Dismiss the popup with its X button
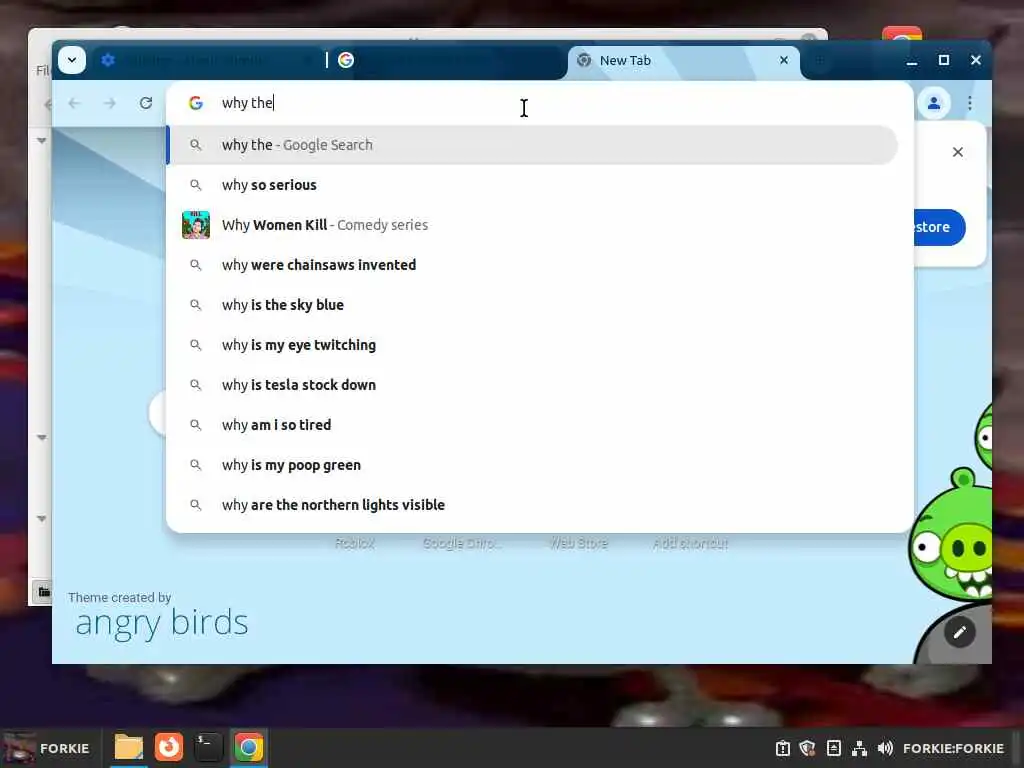This screenshot has height=768, width=1024. 957,152
